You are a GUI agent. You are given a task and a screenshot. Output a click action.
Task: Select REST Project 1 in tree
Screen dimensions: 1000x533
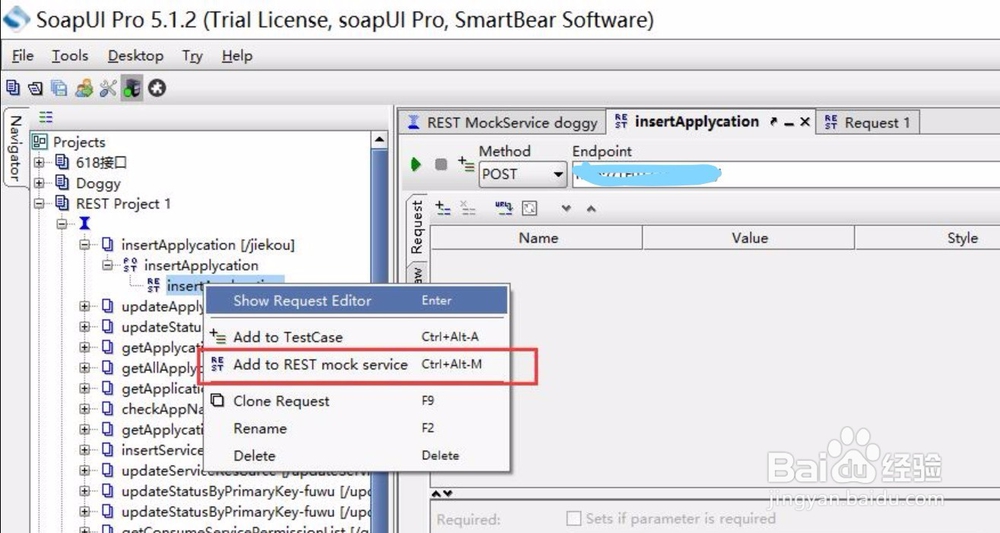click(x=123, y=204)
